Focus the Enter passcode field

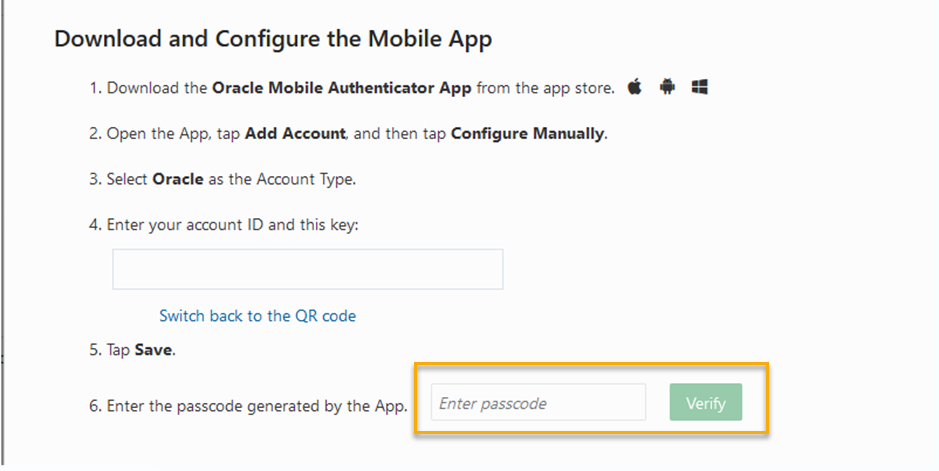(538, 403)
